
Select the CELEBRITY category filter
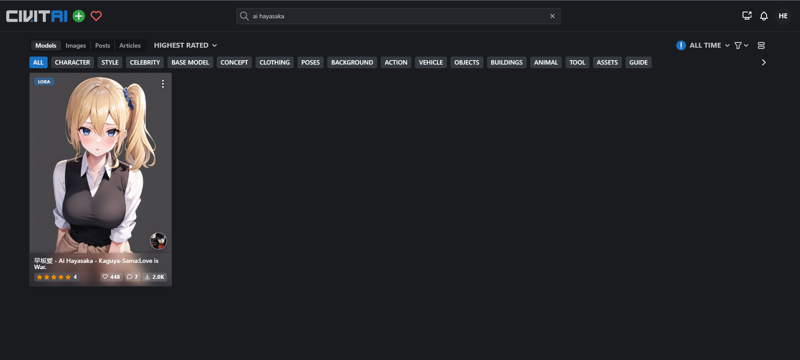coord(145,62)
